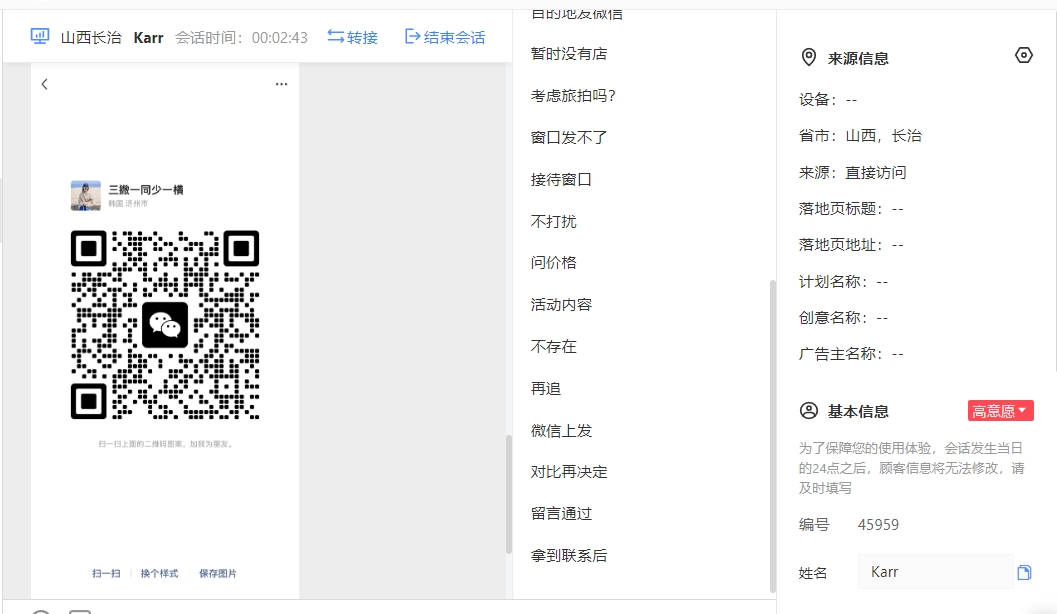Select quick reply 不打扰

pos(553,221)
